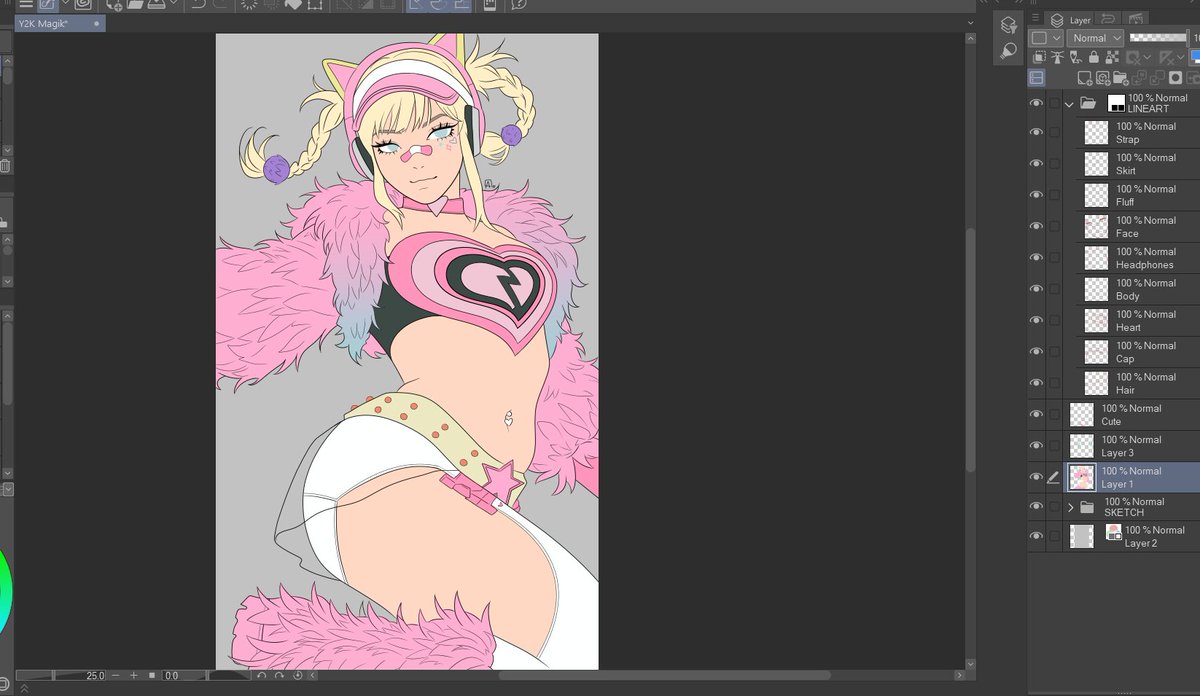
Task: Open the Layer panel menu
Action: [1035, 17]
